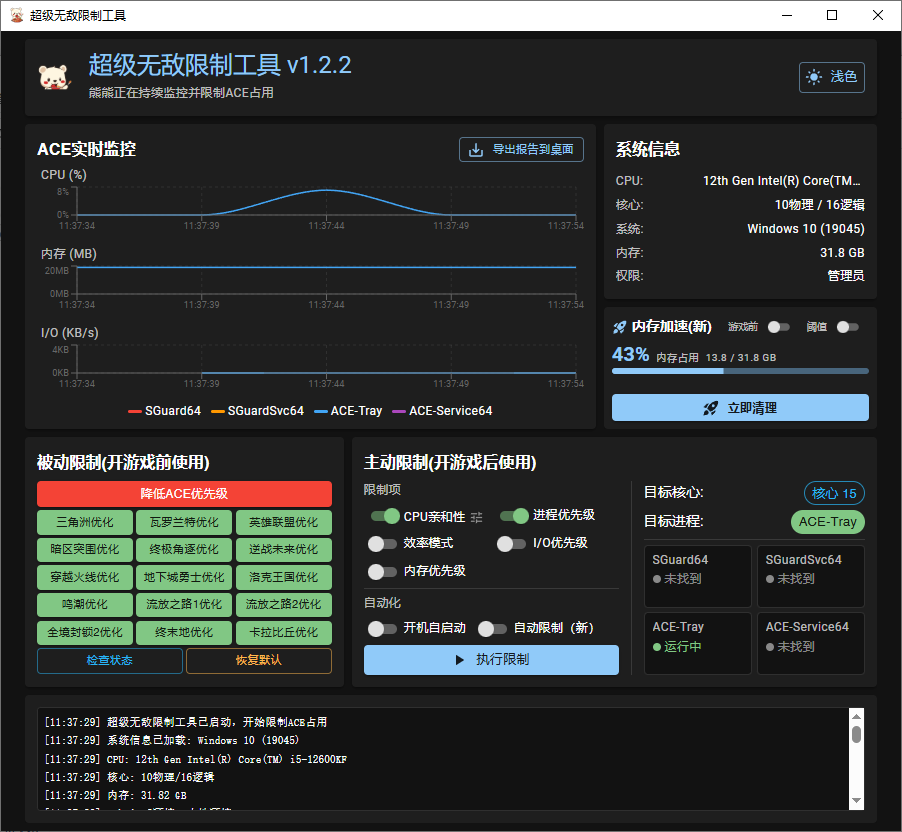Click 执行限制 button
Image resolution: width=902 pixels, height=832 pixels.
point(491,660)
